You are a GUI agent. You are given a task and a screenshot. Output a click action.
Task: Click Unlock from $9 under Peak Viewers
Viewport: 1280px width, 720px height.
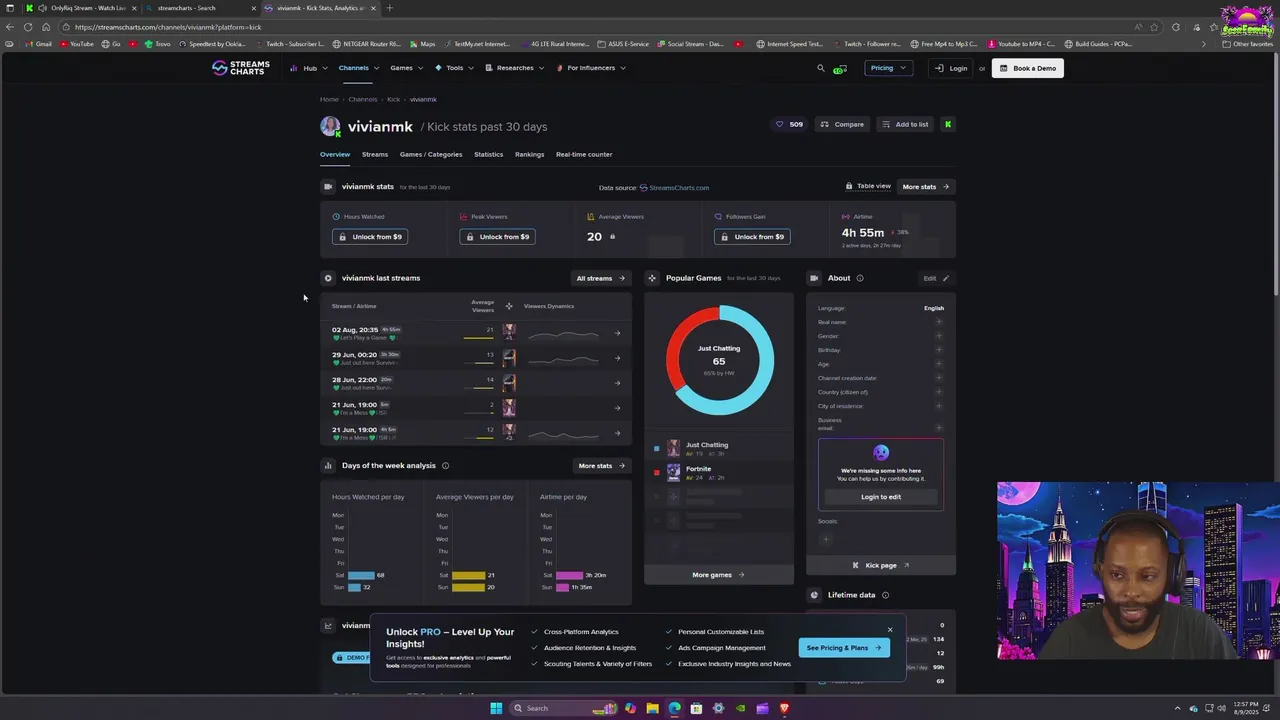[x=497, y=237]
